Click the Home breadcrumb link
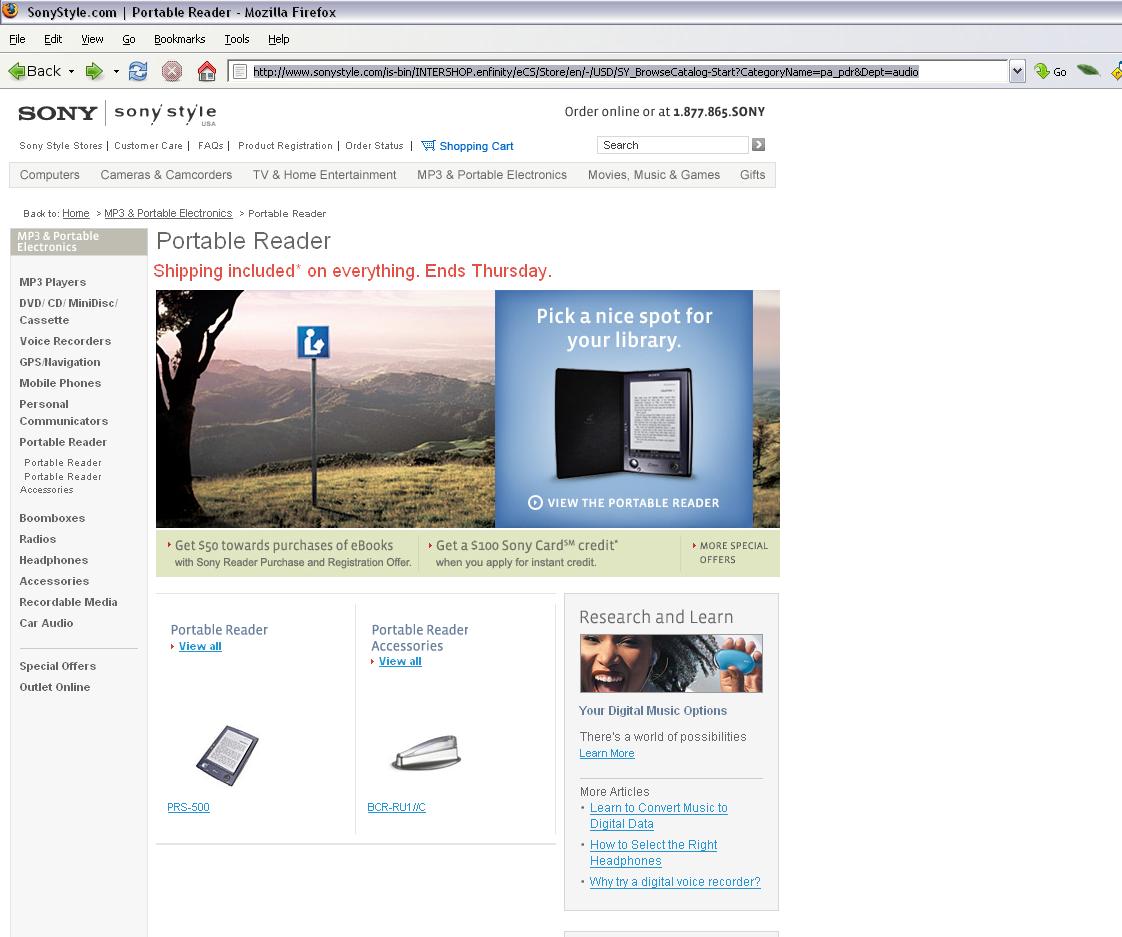1122x937 pixels. [76, 213]
